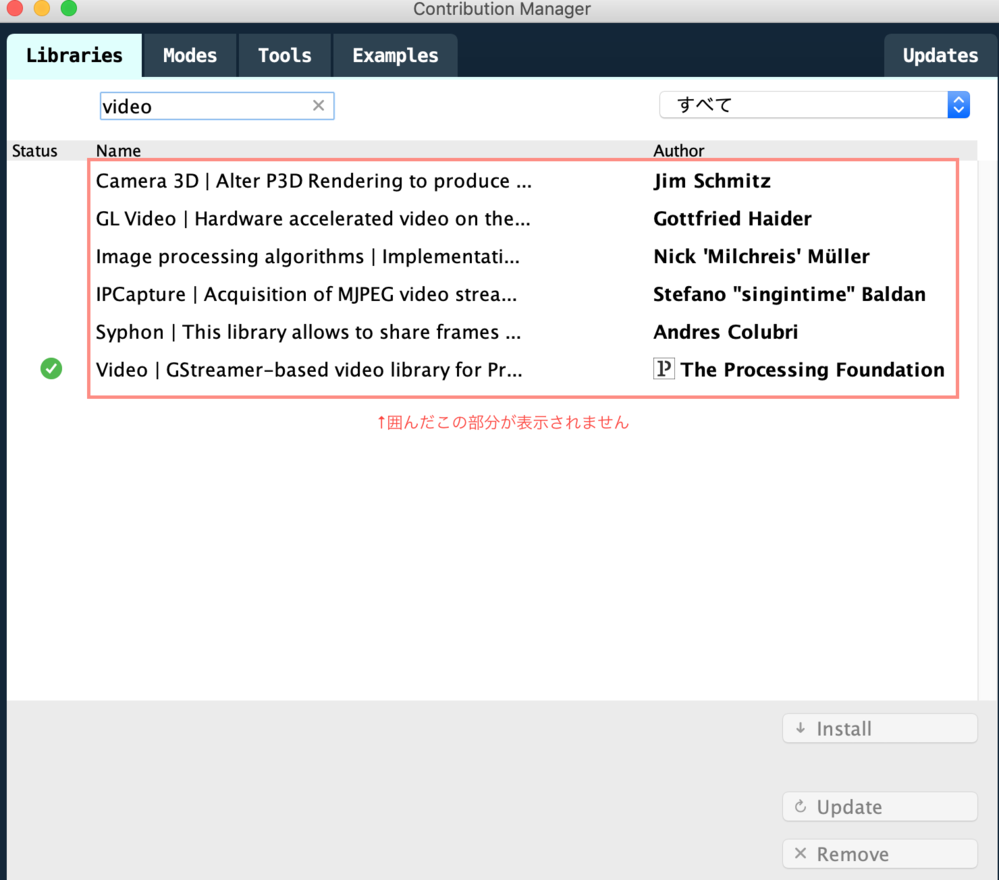Click the Author column header
Viewport: 999px width, 880px height.
pos(679,151)
